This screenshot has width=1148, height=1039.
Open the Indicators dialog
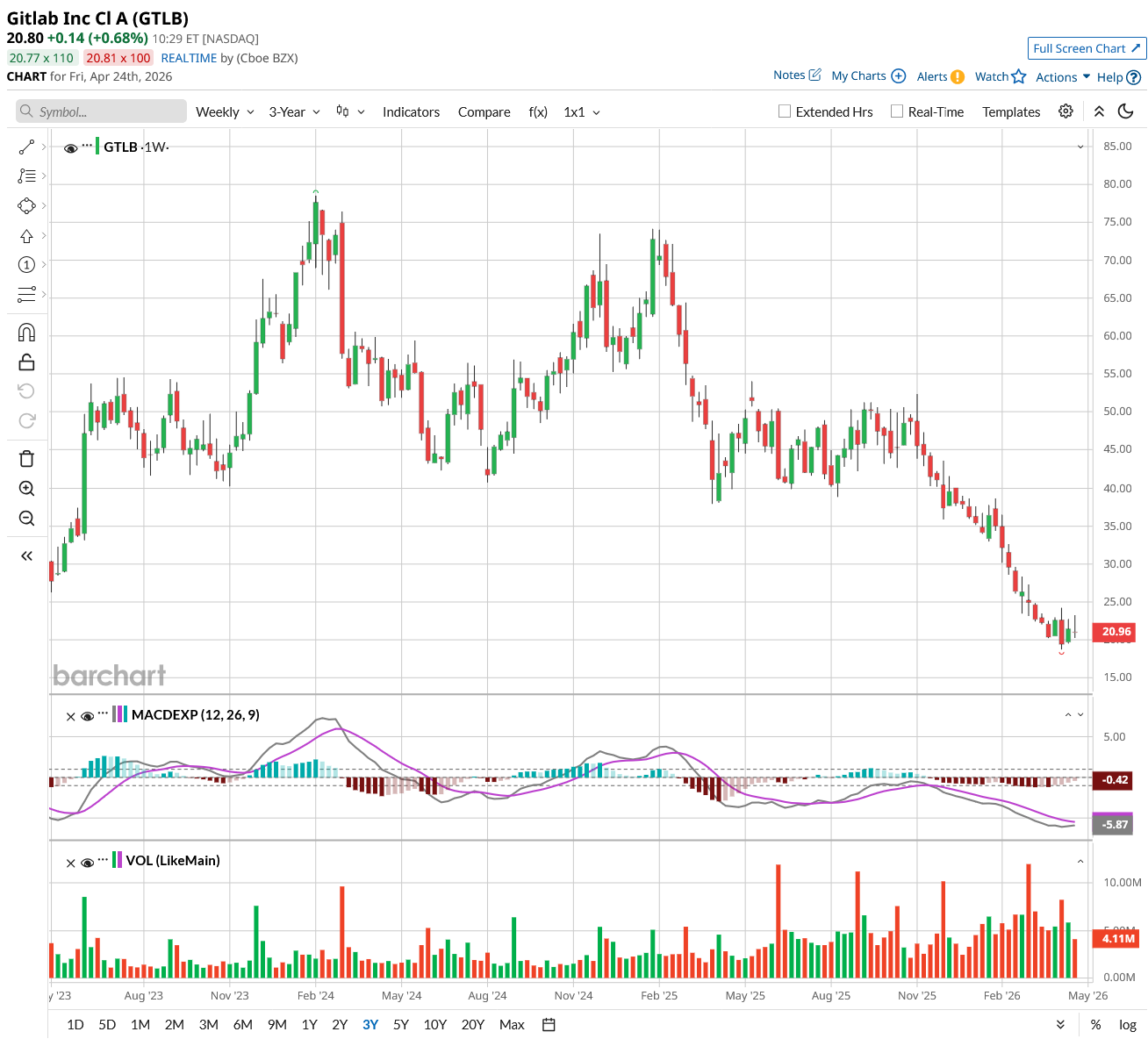(411, 111)
